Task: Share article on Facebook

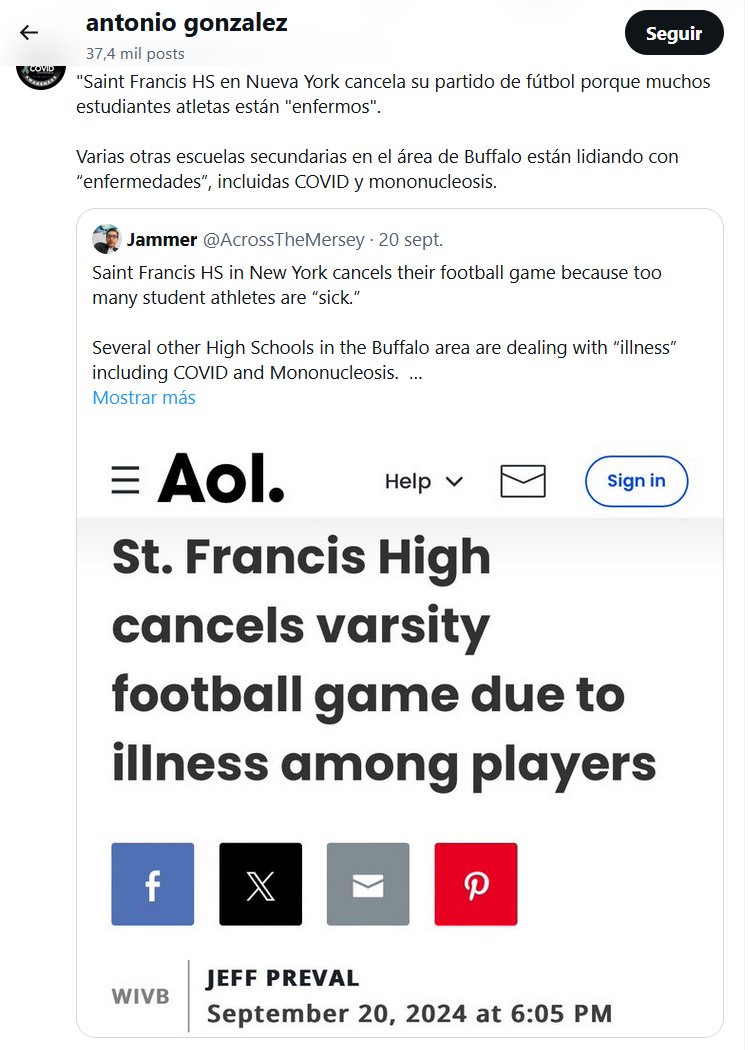Action: tap(153, 884)
